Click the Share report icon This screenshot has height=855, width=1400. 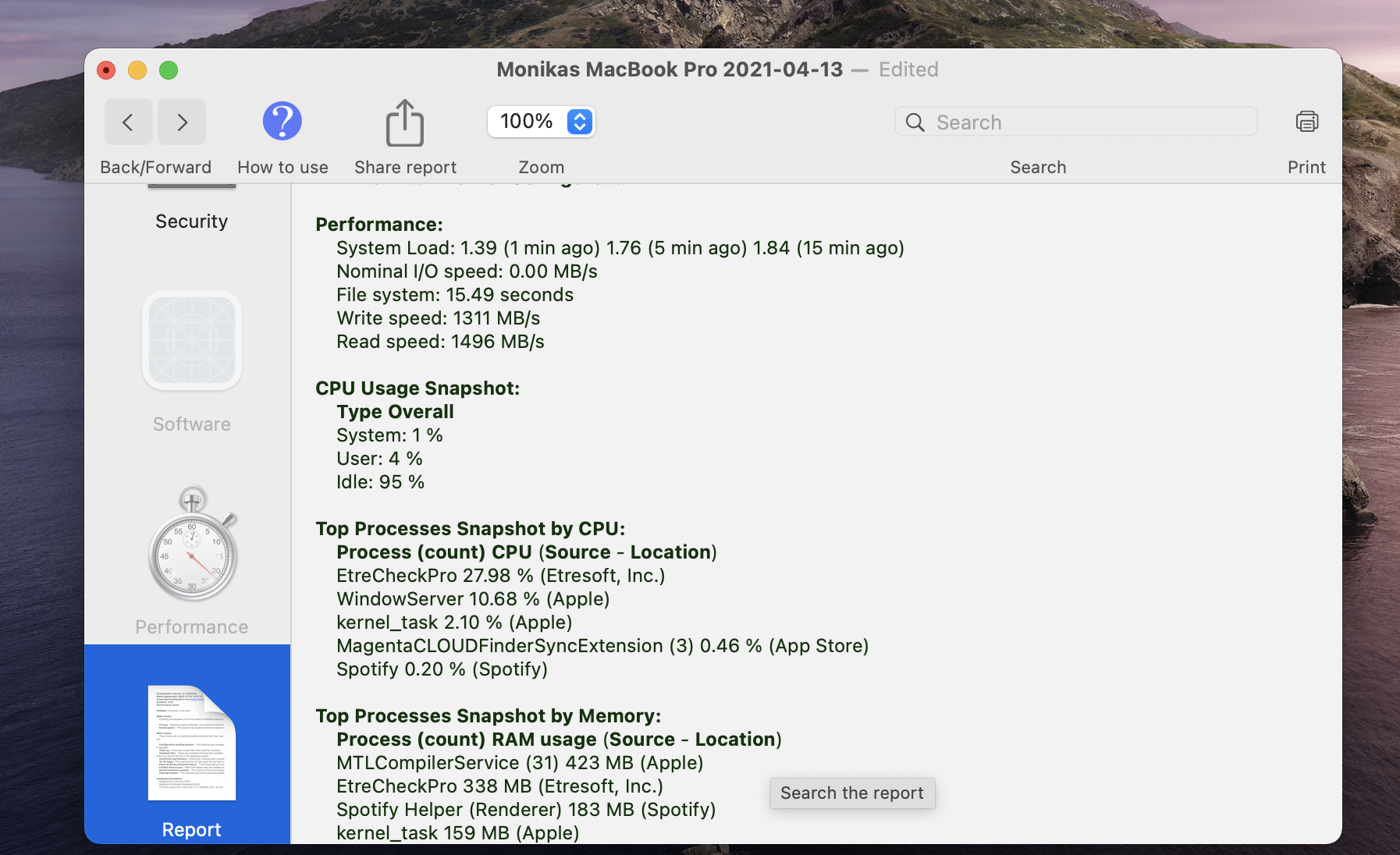click(404, 122)
